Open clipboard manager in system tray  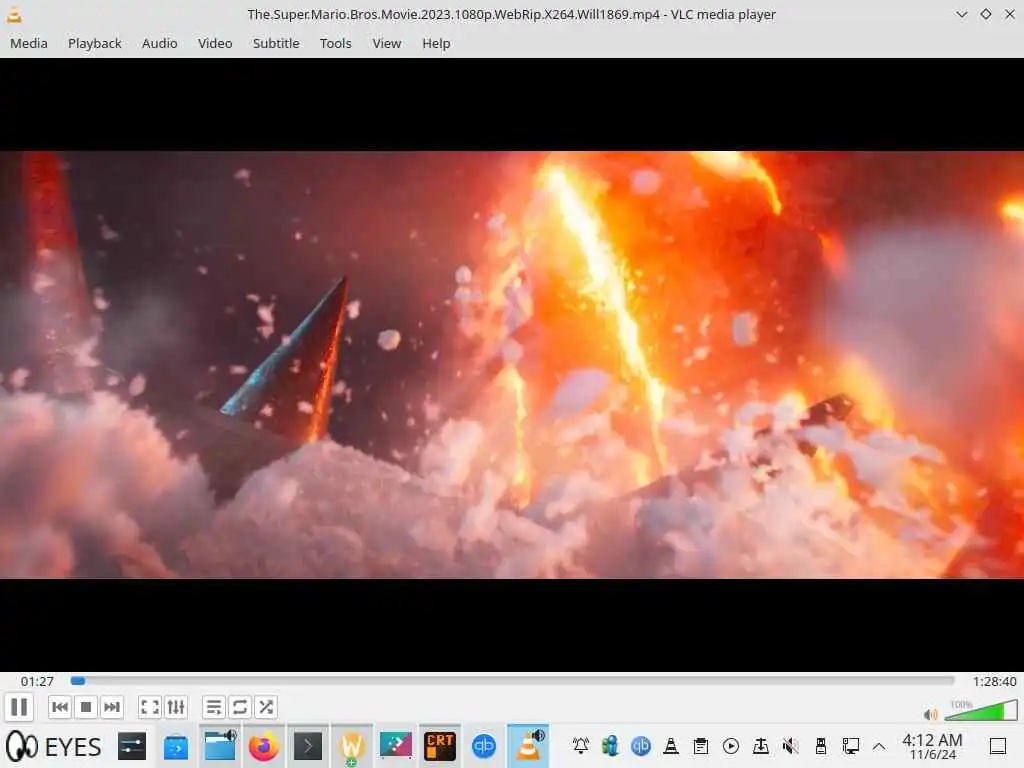(701, 746)
